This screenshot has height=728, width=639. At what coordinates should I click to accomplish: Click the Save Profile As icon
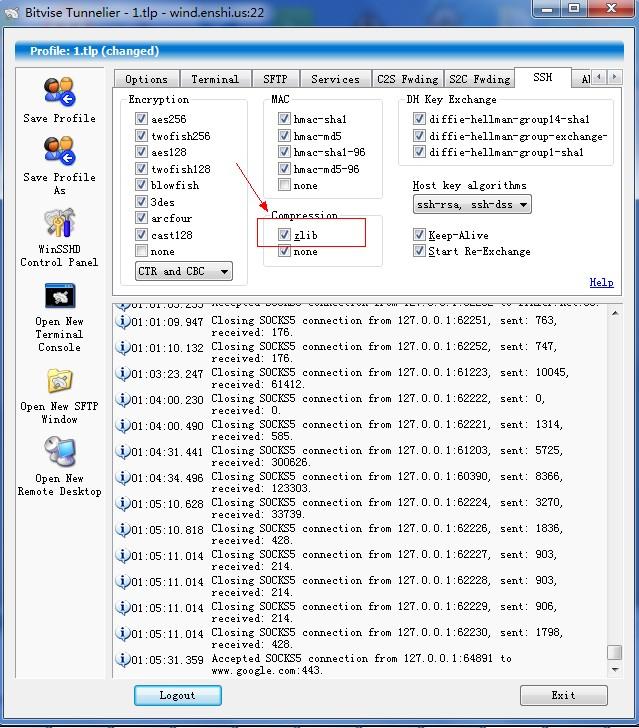pyautogui.click(x=59, y=151)
